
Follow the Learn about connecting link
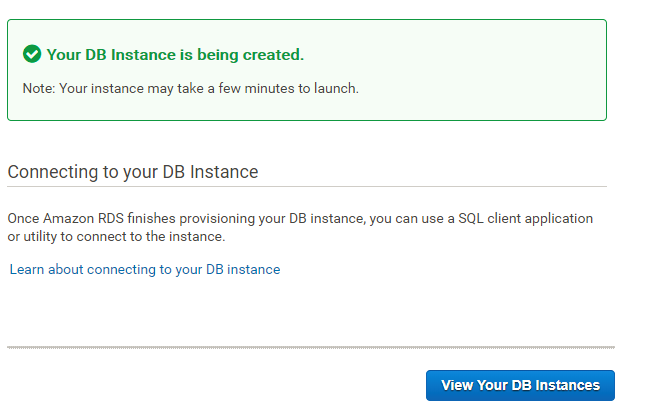click(x=144, y=269)
